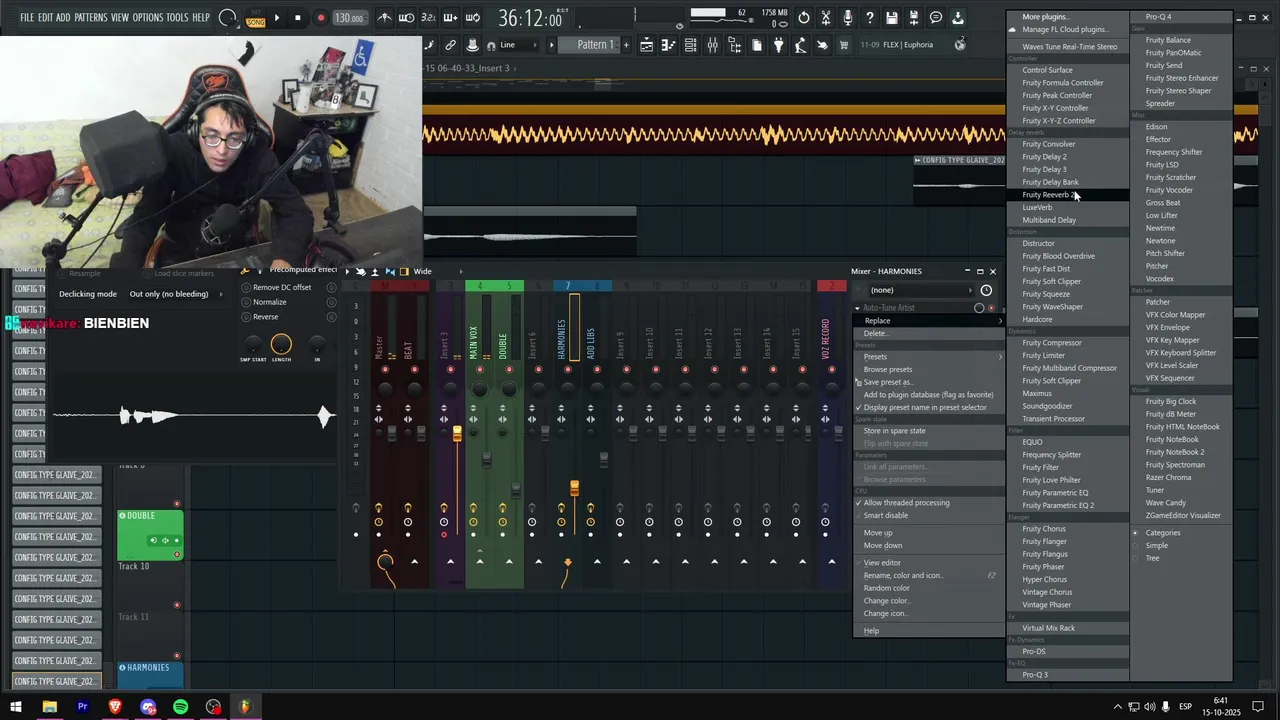The image size is (1280, 720).
Task: Click the question mark help icon
Action: click(870, 18)
